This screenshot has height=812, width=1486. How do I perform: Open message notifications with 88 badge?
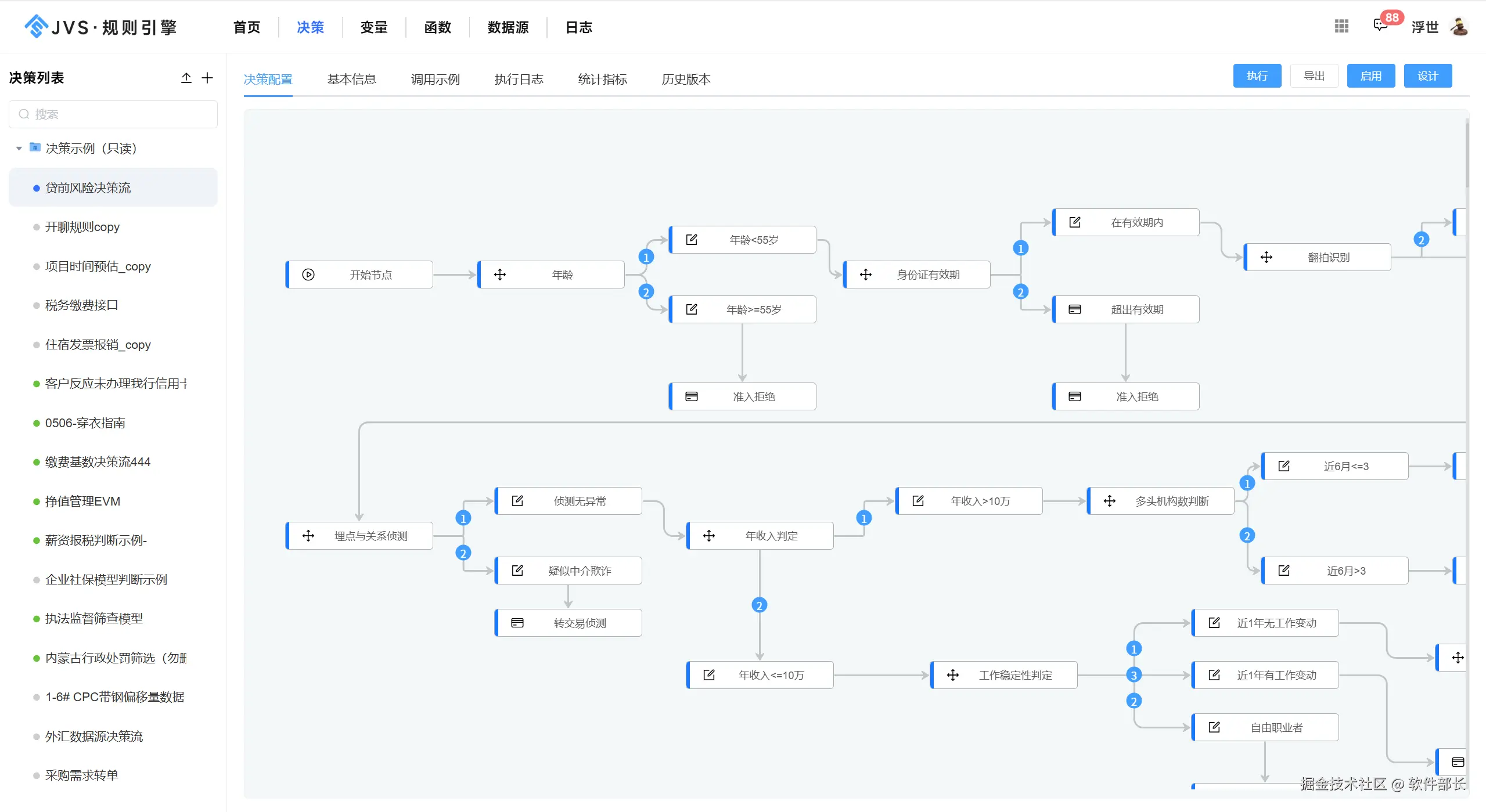(1381, 25)
